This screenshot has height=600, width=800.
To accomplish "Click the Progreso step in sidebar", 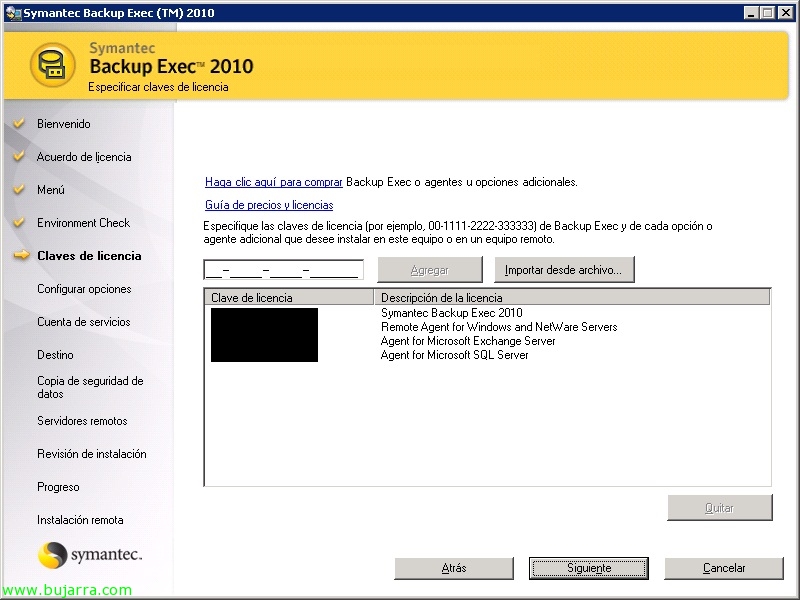I will tap(58, 487).
